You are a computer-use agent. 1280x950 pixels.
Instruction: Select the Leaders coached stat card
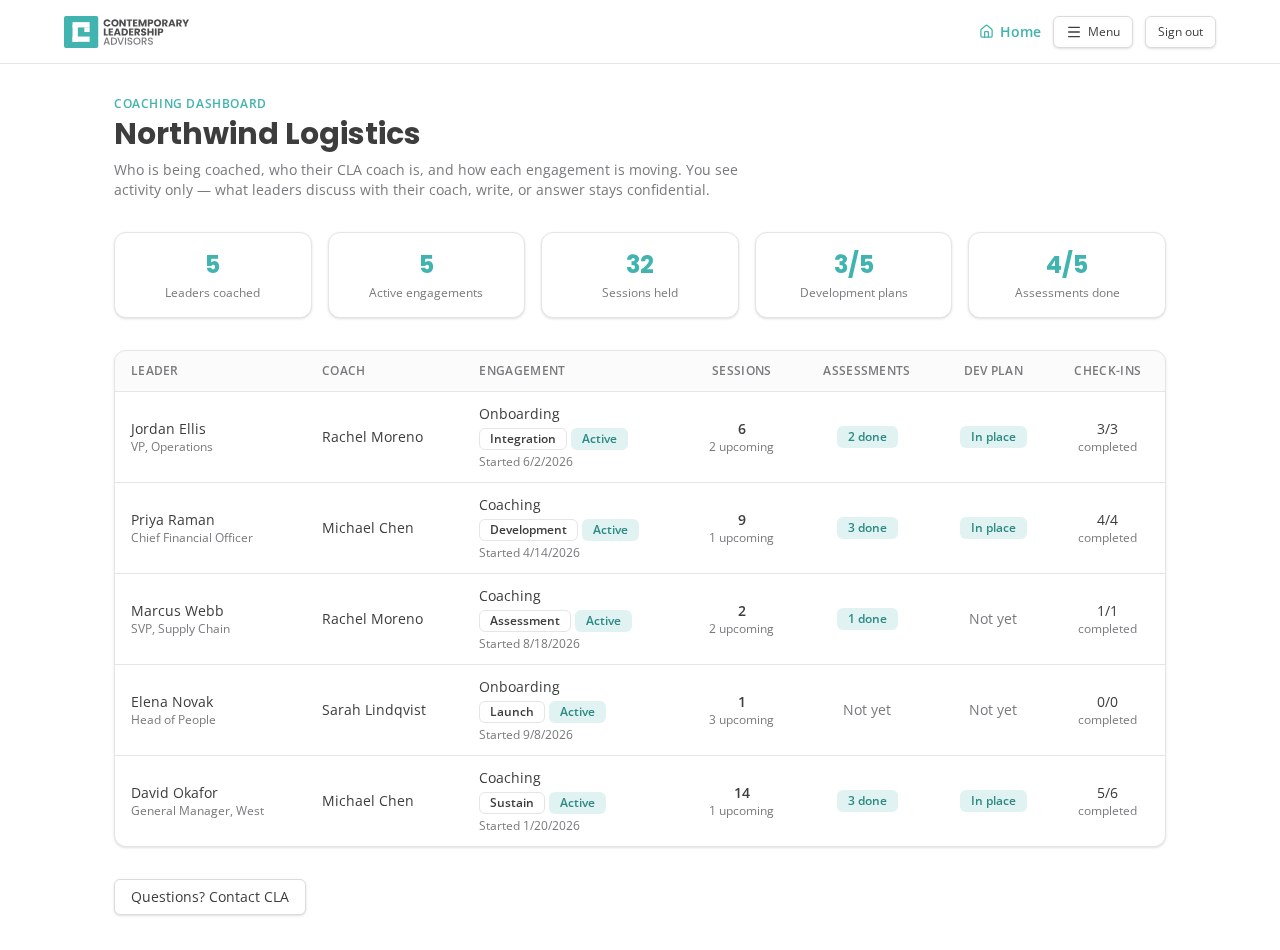[213, 275]
